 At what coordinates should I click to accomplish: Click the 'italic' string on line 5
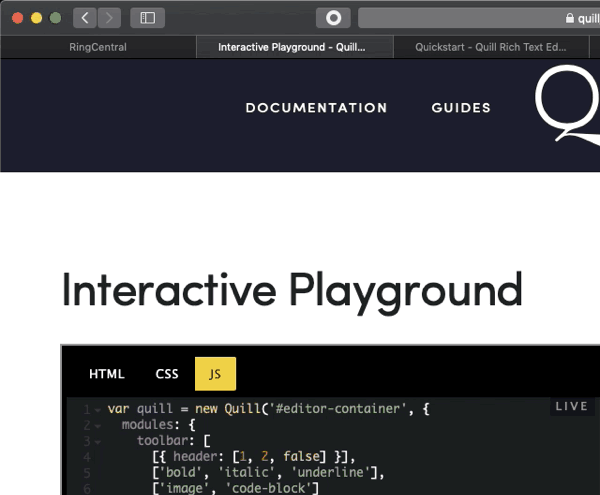[x=247, y=472]
